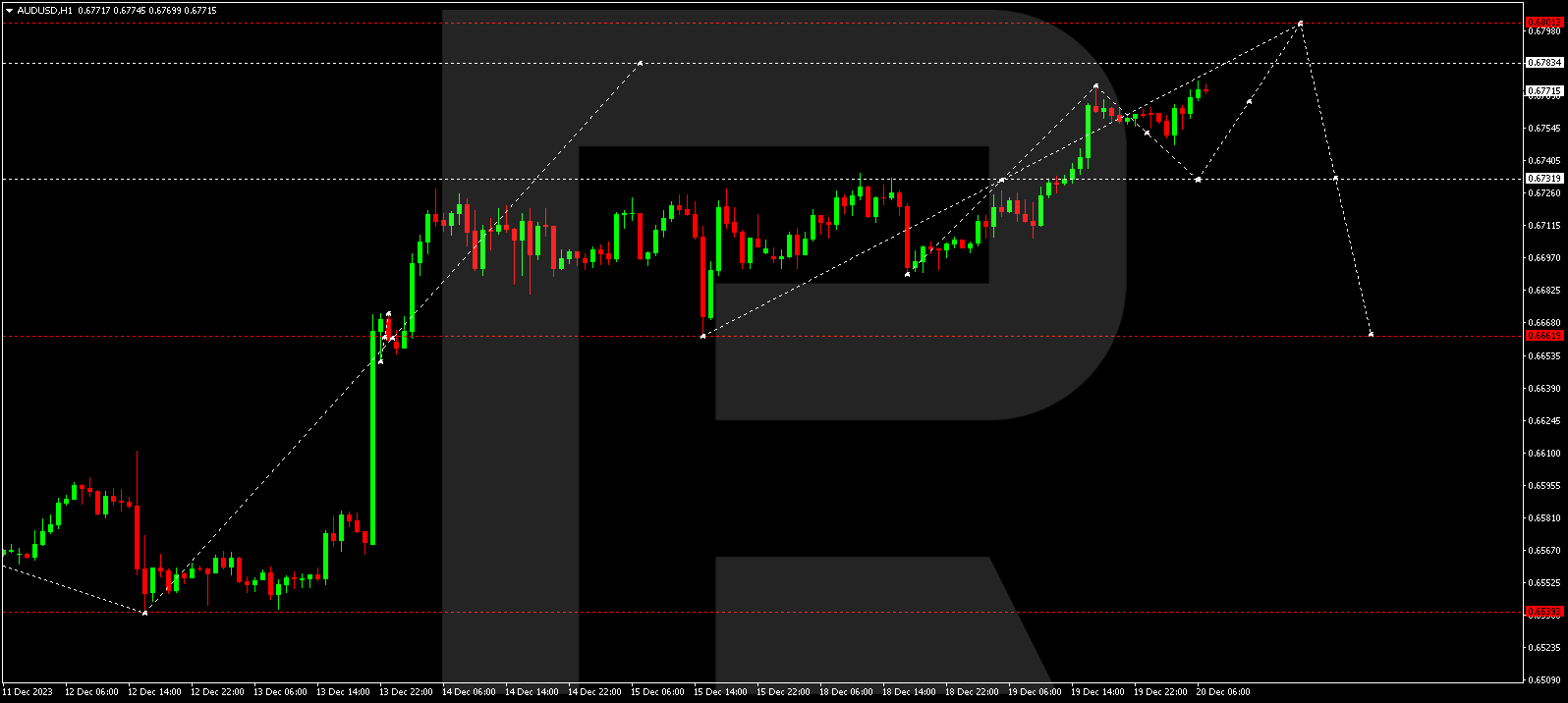
Task: Click the 14 Dec 06:00 time label
Action: coord(469,692)
